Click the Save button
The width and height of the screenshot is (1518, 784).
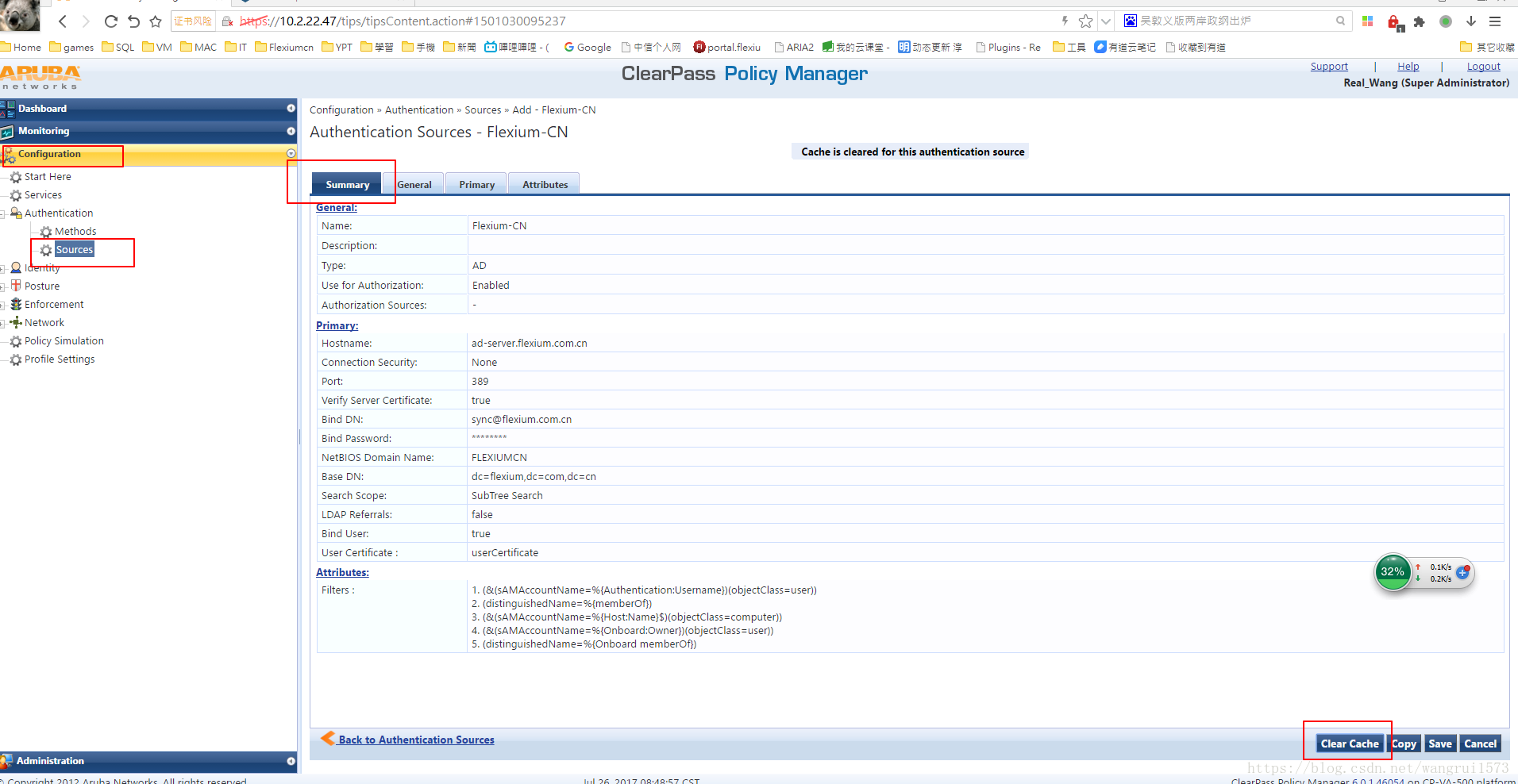click(x=1440, y=744)
